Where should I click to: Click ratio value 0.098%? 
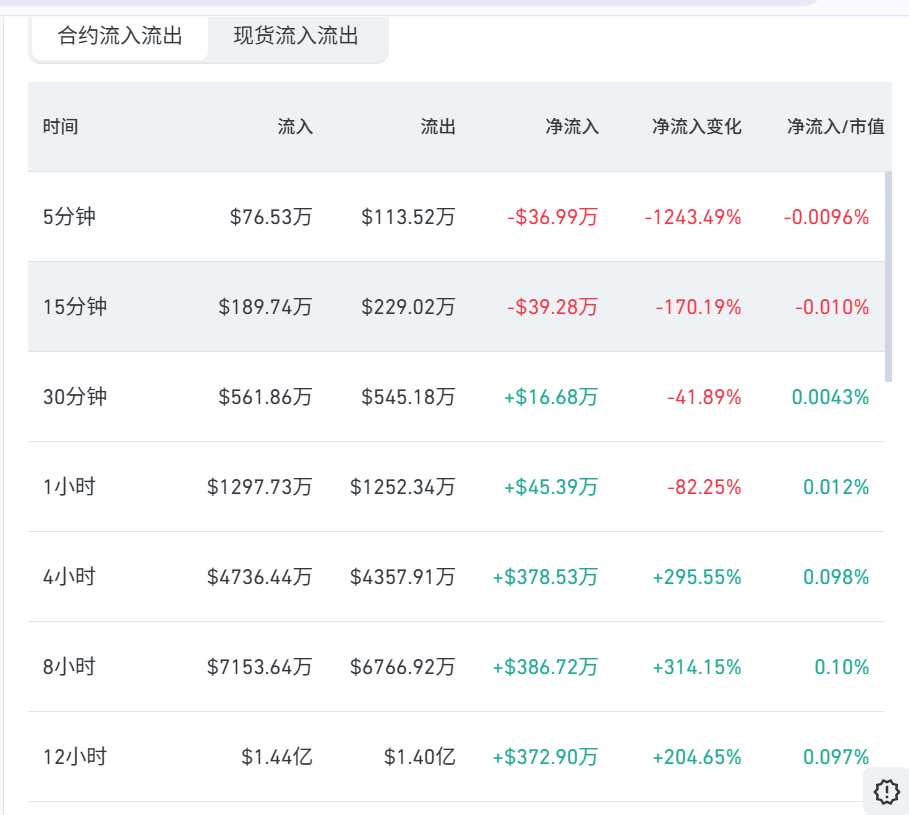pyautogui.click(x=836, y=577)
